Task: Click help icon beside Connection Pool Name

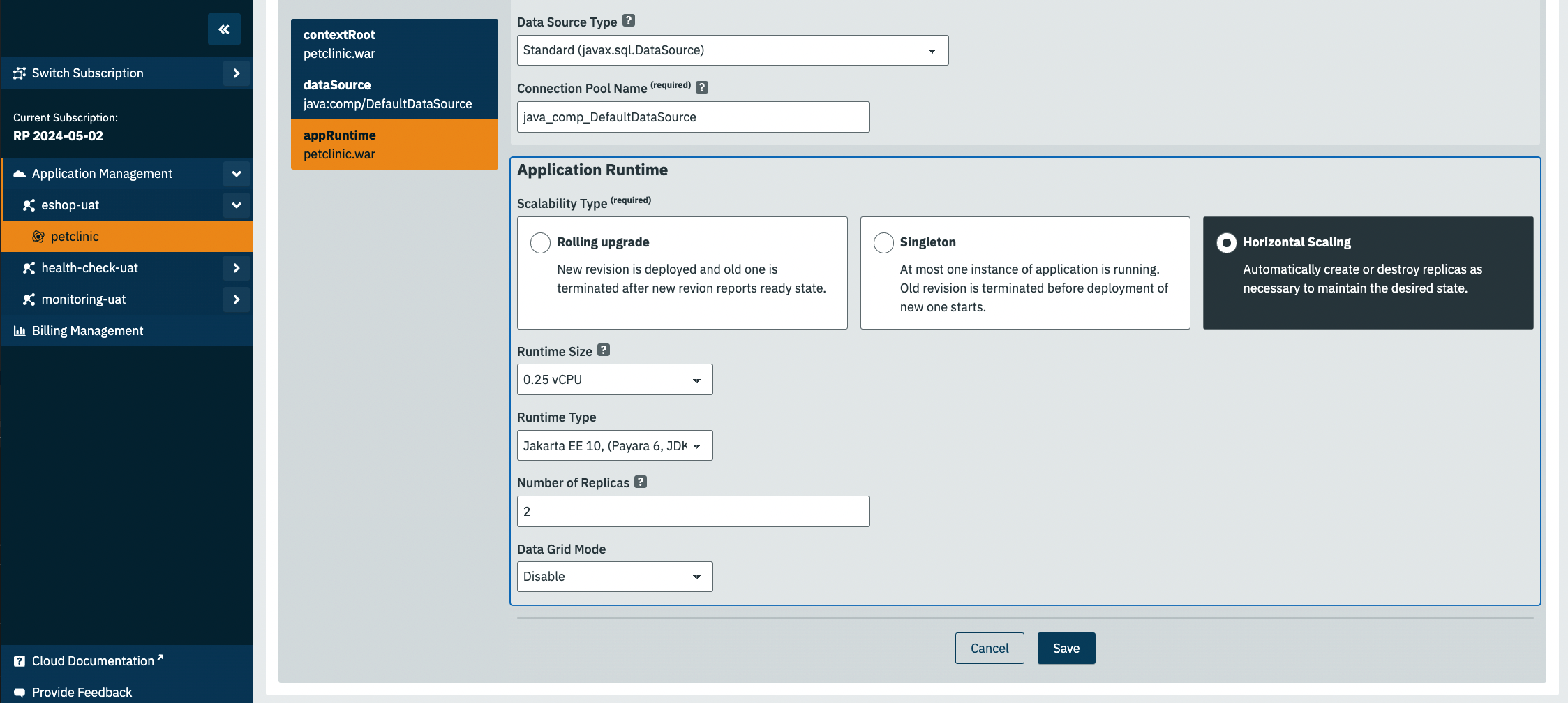Action: tap(702, 87)
